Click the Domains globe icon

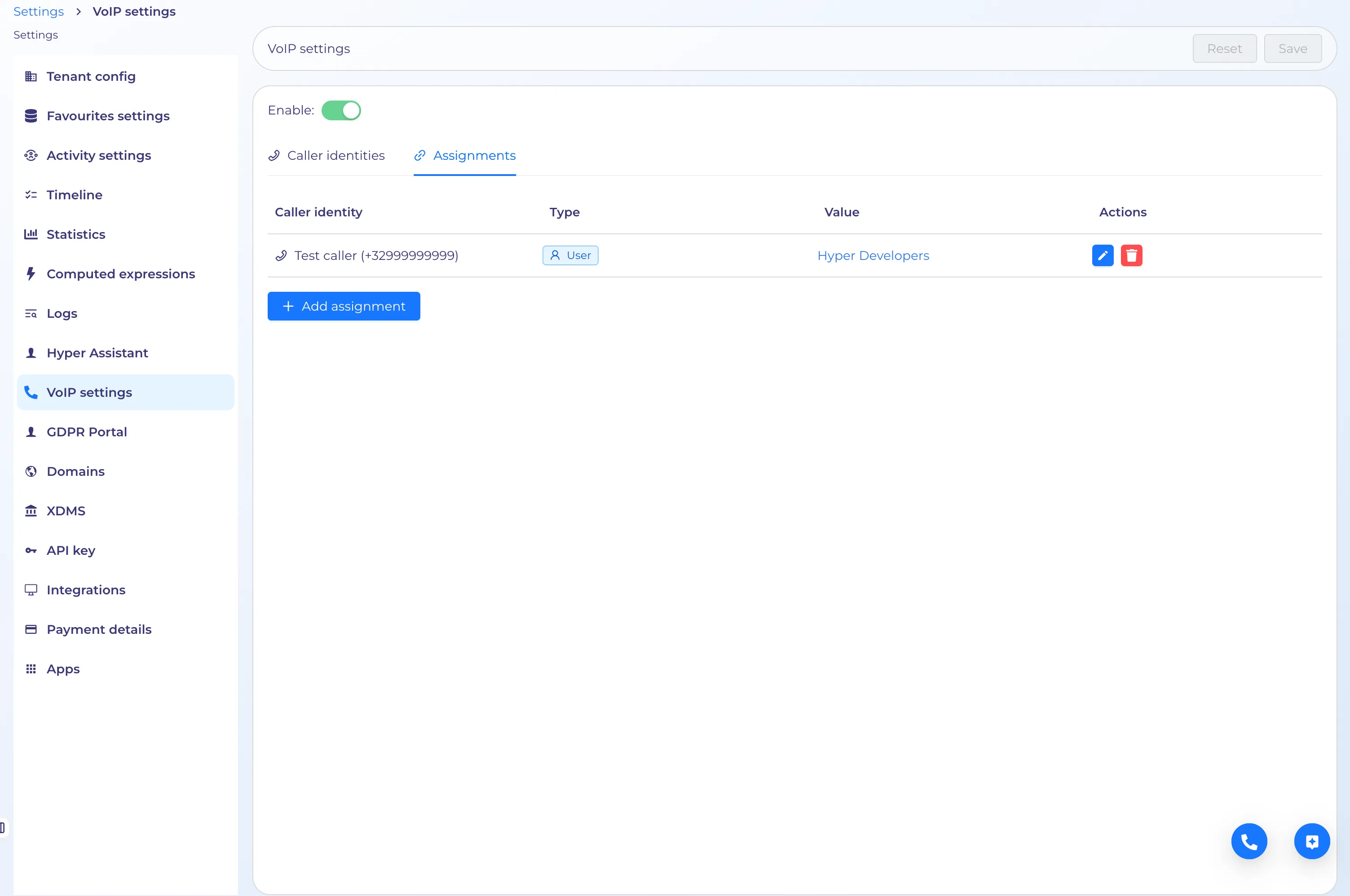[31, 471]
